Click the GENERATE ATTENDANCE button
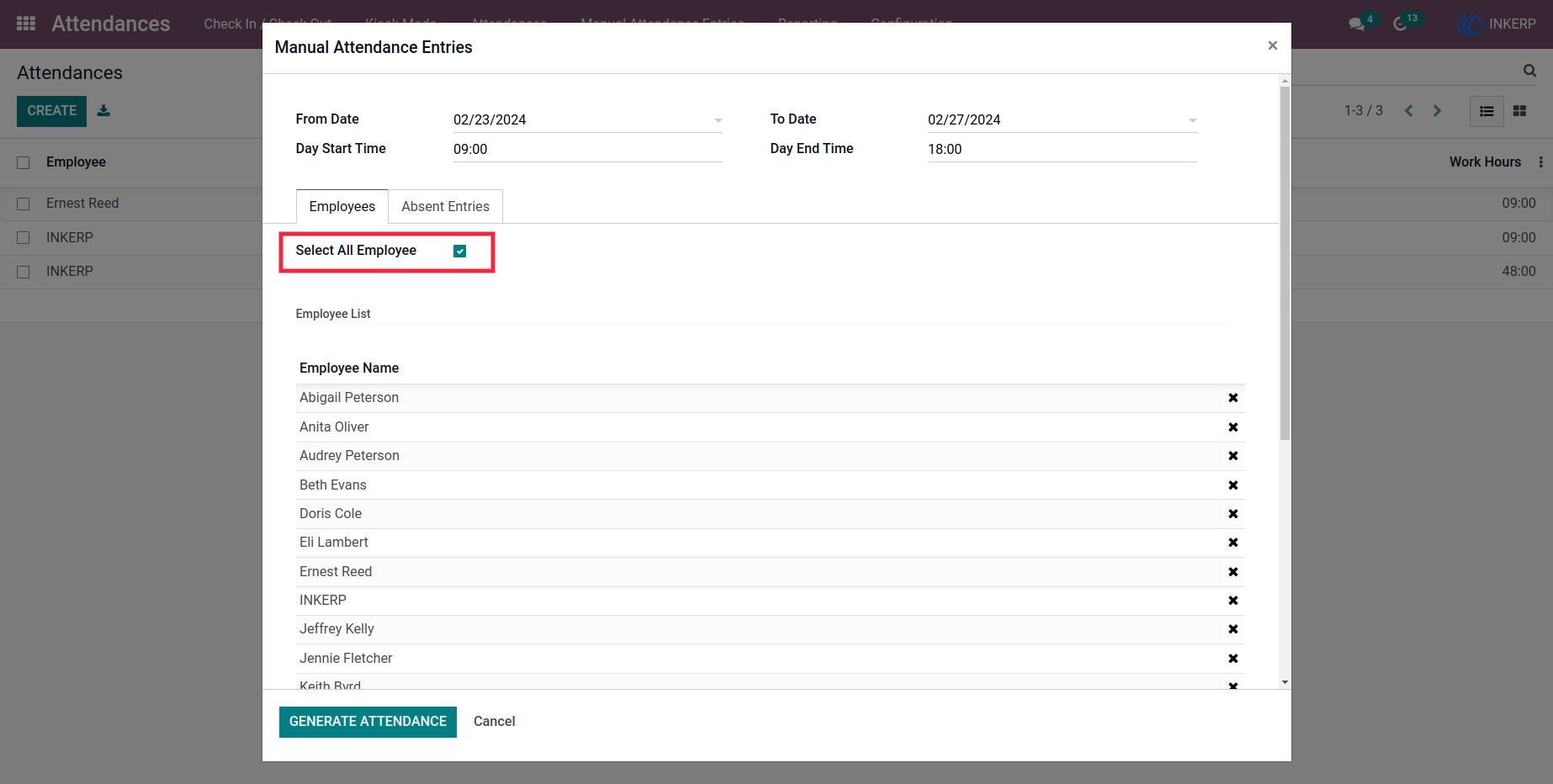The width and height of the screenshot is (1553, 784). click(x=368, y=722)
